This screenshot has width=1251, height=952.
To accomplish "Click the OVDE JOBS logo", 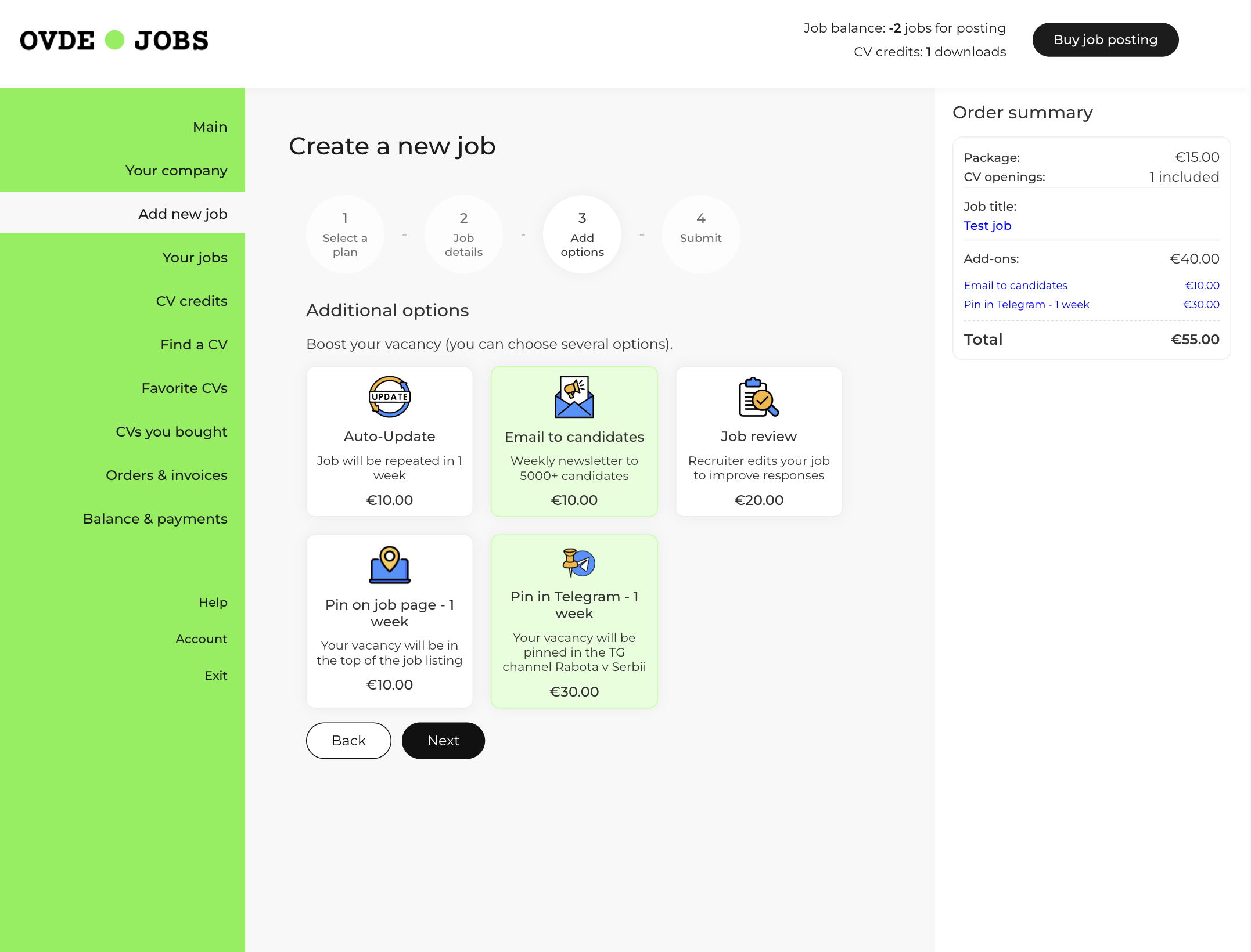I will coord(114,40).
